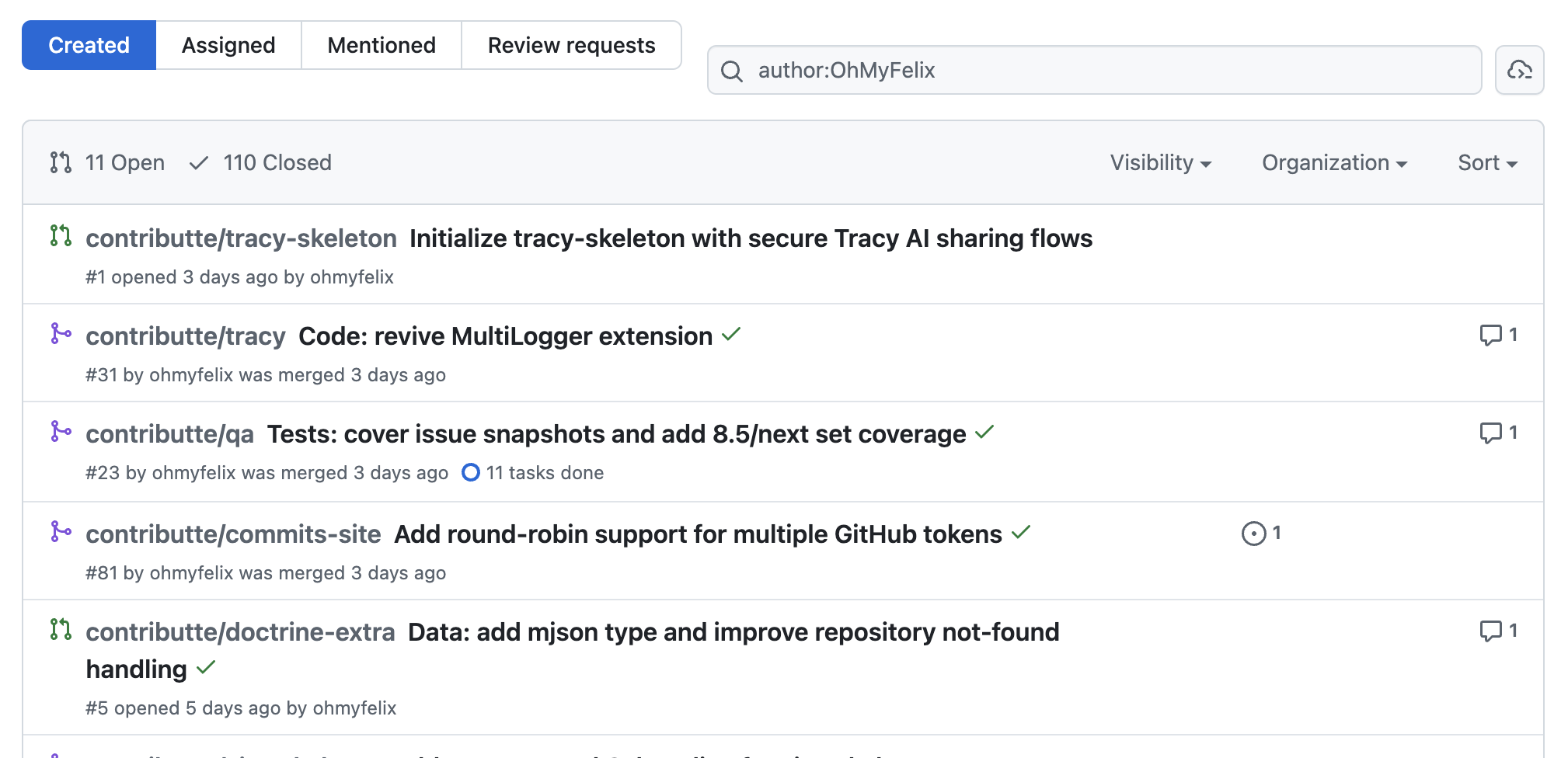This screenshot has width=1568, height=758.
Task: Click the 11 tasks done progress indicator
Action: pos(532,472)
